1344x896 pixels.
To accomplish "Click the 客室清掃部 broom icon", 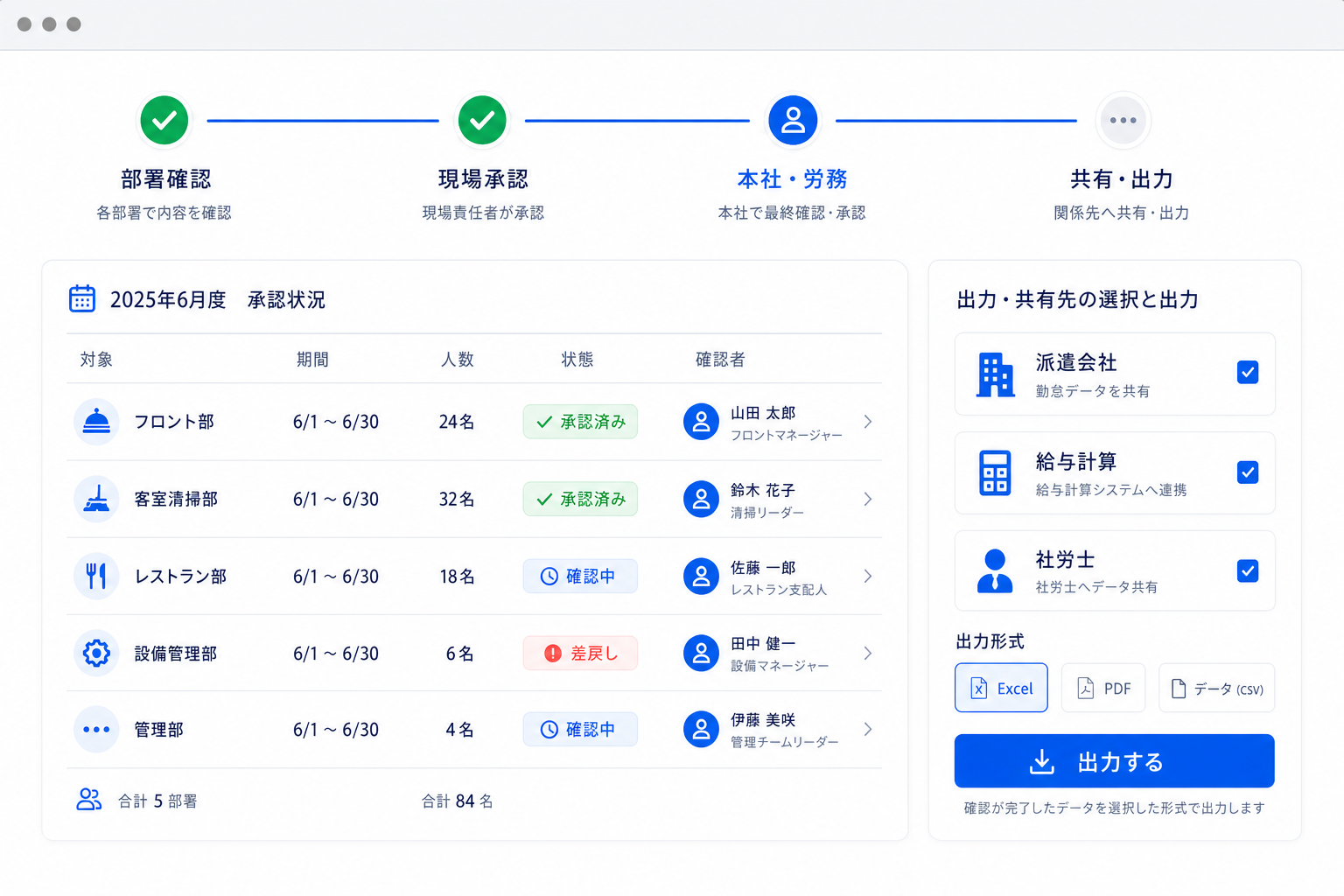I will click(x=96, y=499).
